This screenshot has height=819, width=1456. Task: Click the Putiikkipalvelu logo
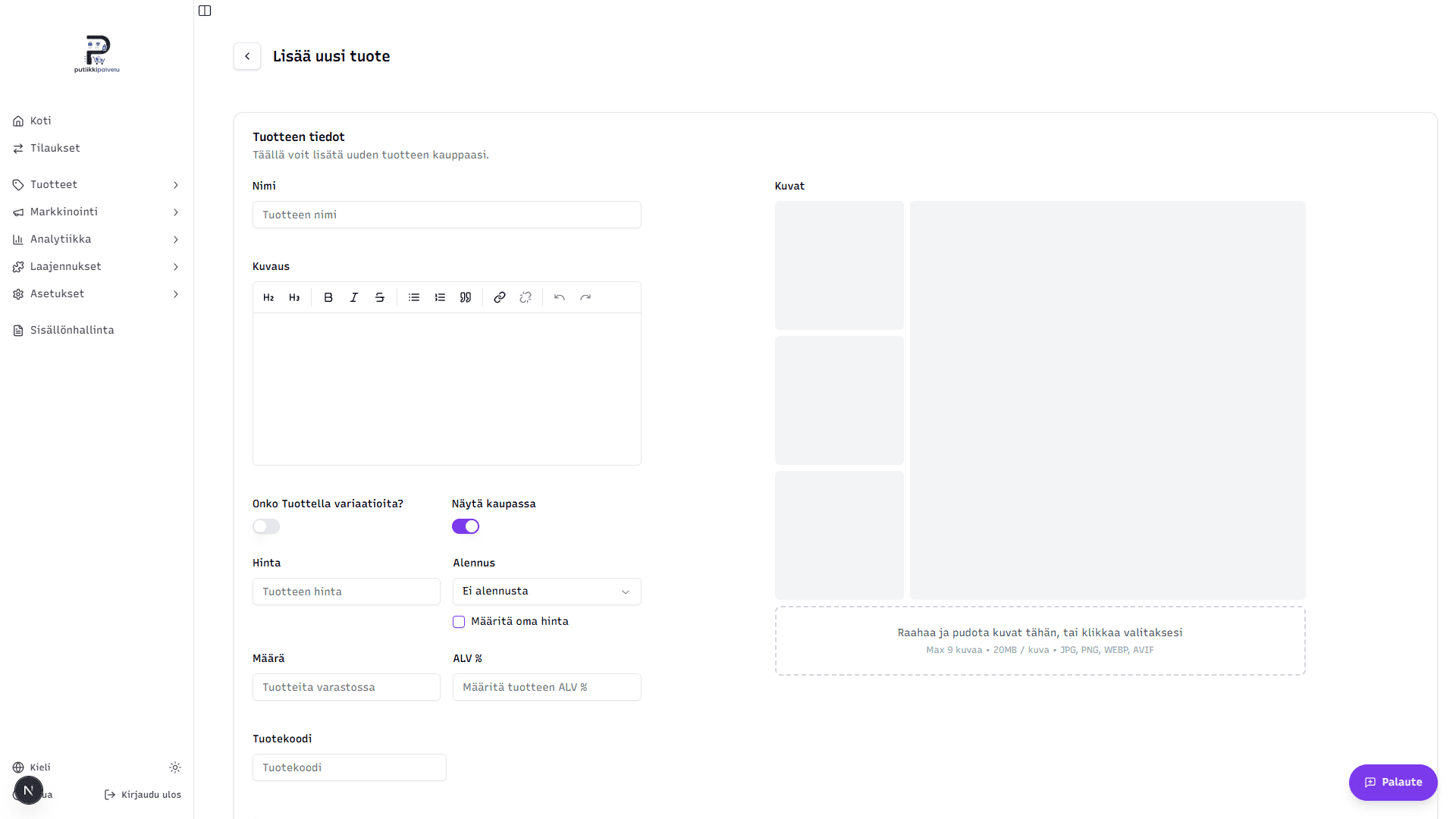pos(97,54)
